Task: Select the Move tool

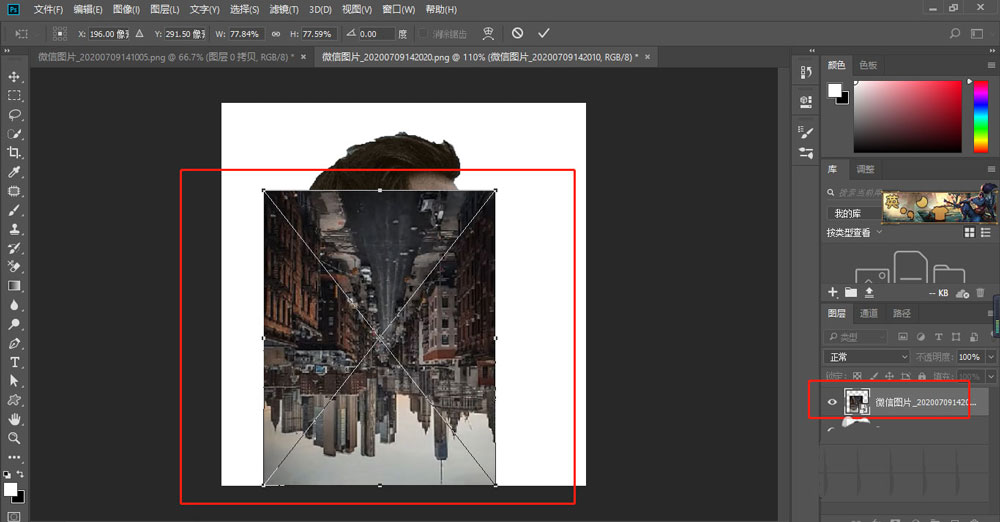Action: 14,77
